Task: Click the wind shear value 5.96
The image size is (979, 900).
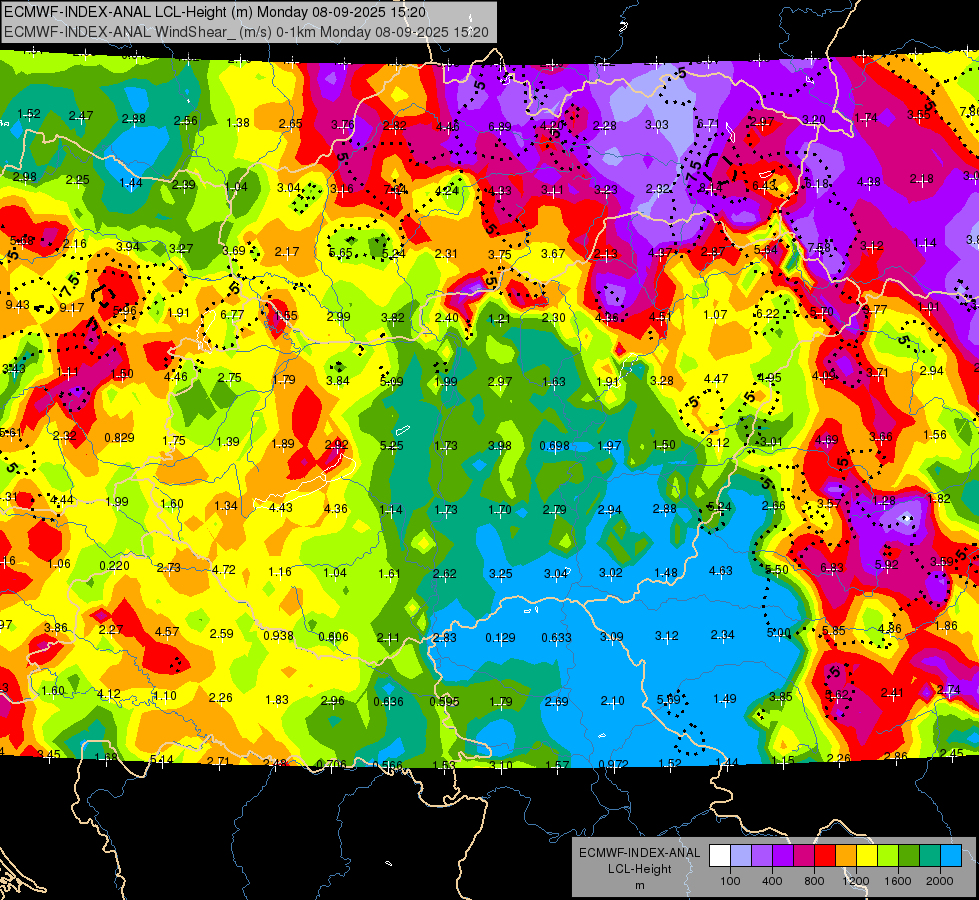Action: (x=124, y=310)
